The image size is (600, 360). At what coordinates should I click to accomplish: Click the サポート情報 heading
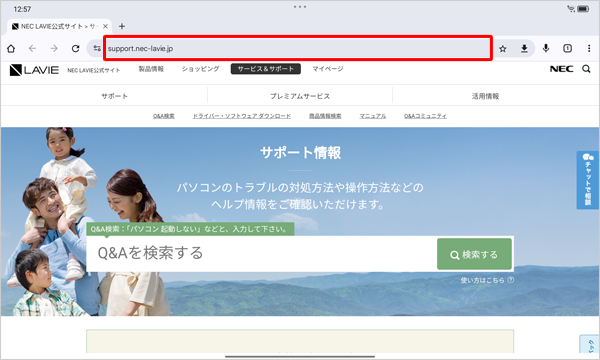(x=300, y=152)
